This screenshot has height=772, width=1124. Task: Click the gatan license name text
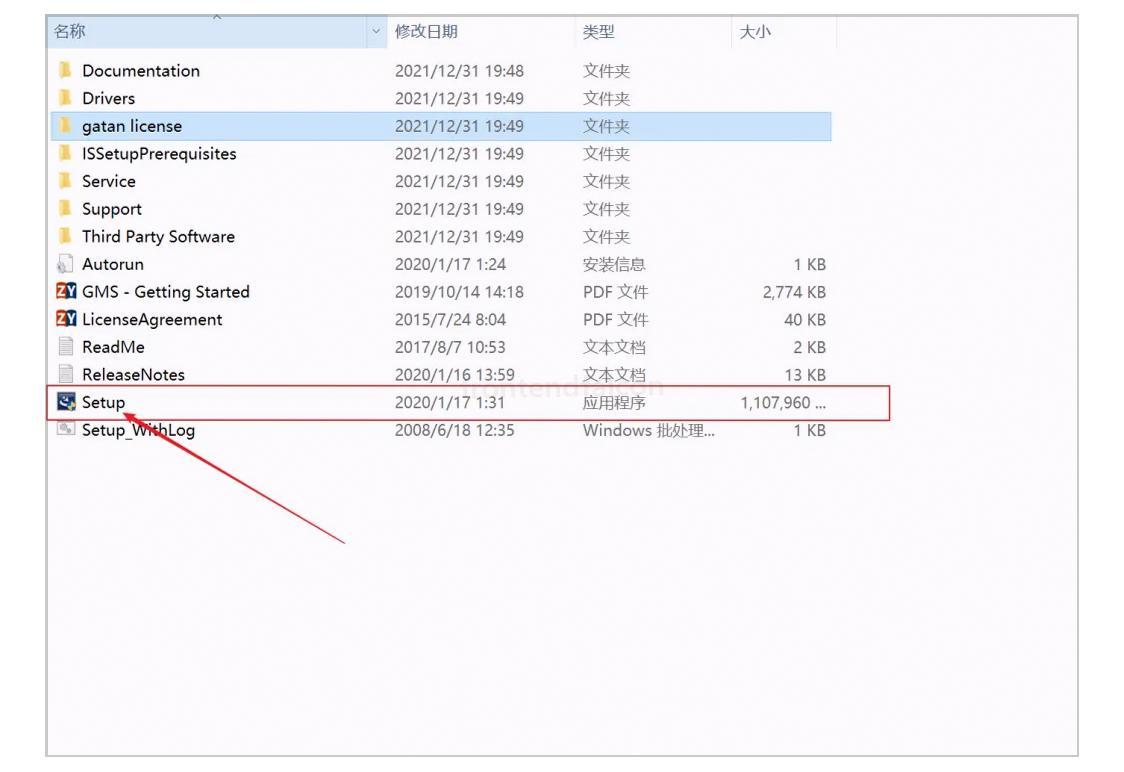pos(132,126)
